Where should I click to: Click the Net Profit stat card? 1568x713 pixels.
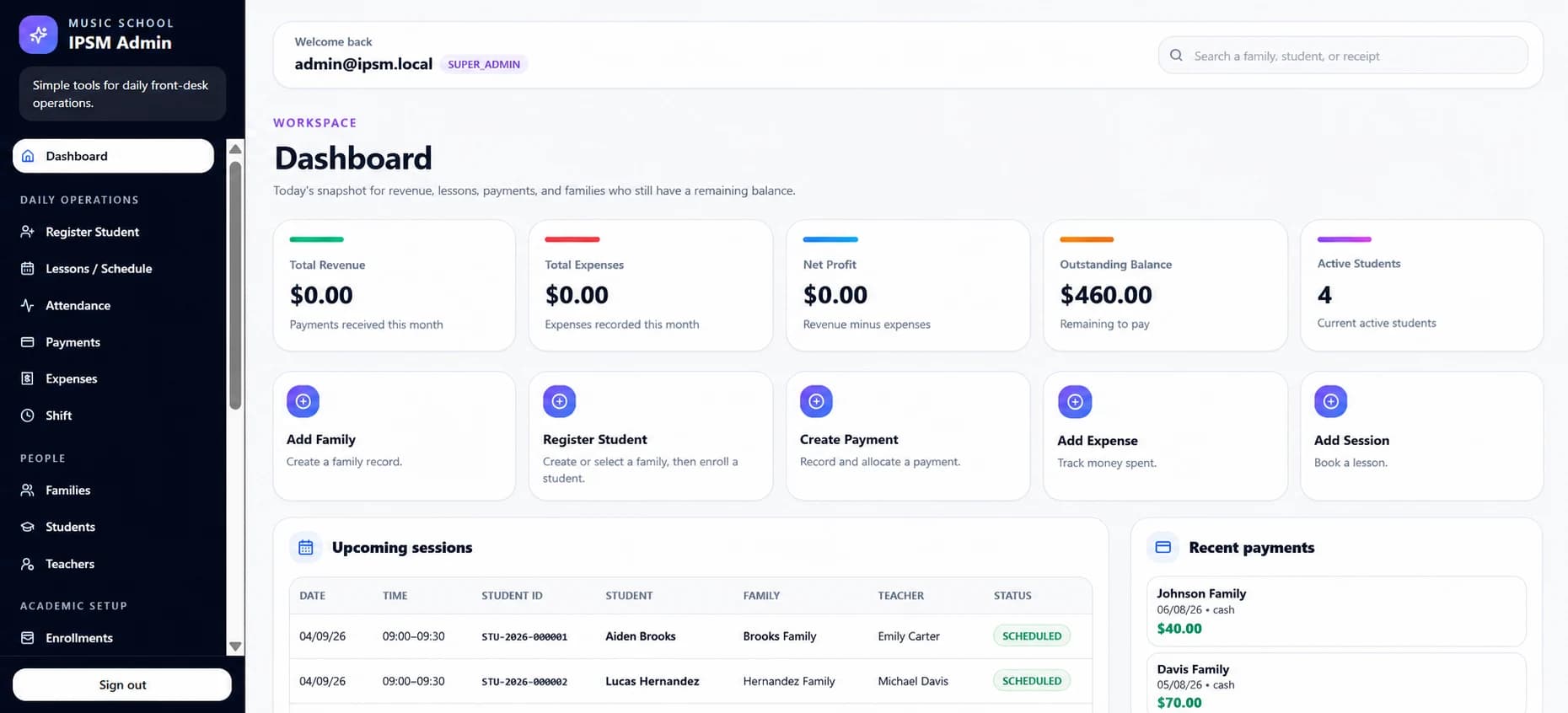(x=908, y=286)
